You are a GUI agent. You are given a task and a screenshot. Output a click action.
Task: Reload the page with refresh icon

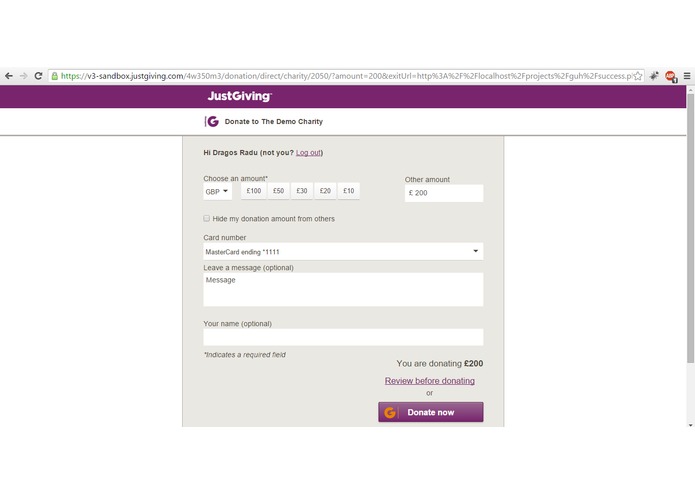tap(39, 76)
